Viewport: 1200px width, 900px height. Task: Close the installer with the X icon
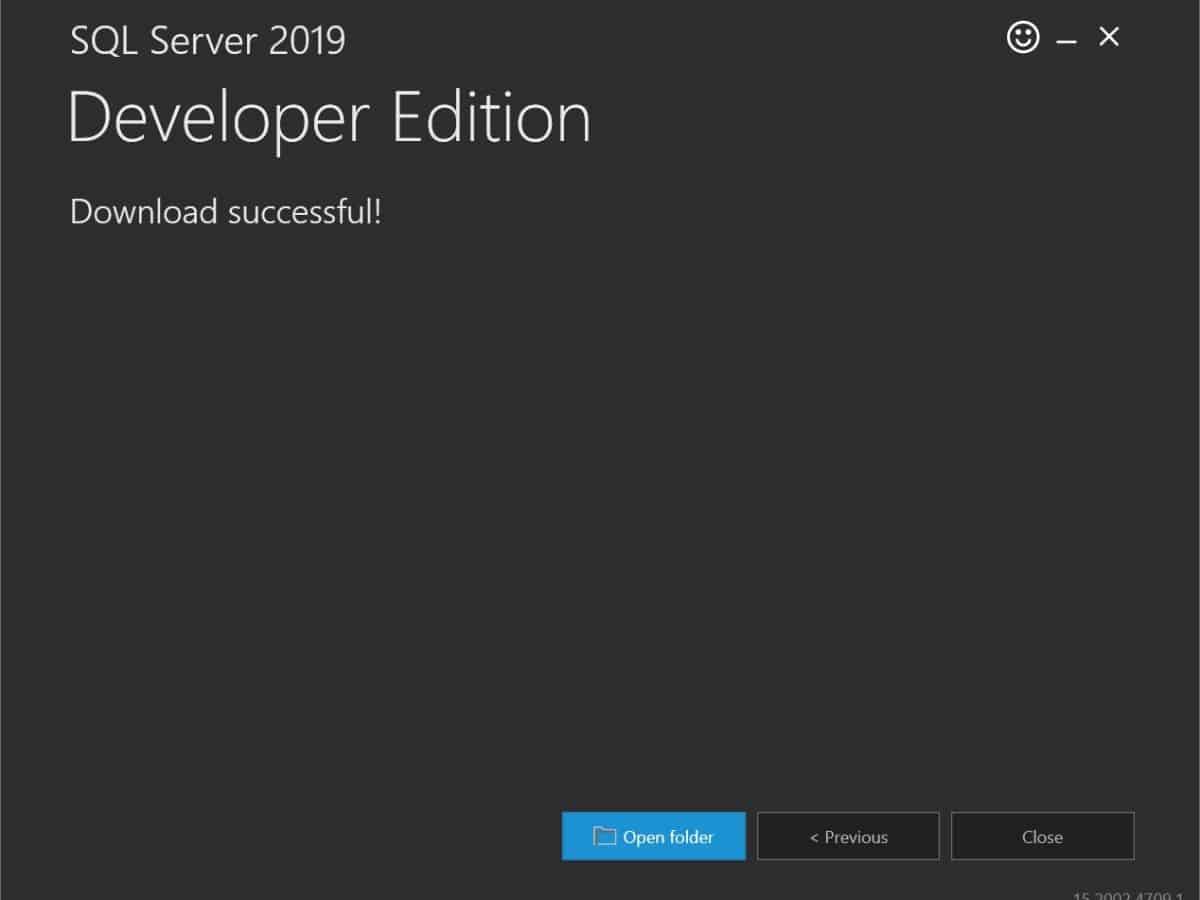tap(1109, 37)
